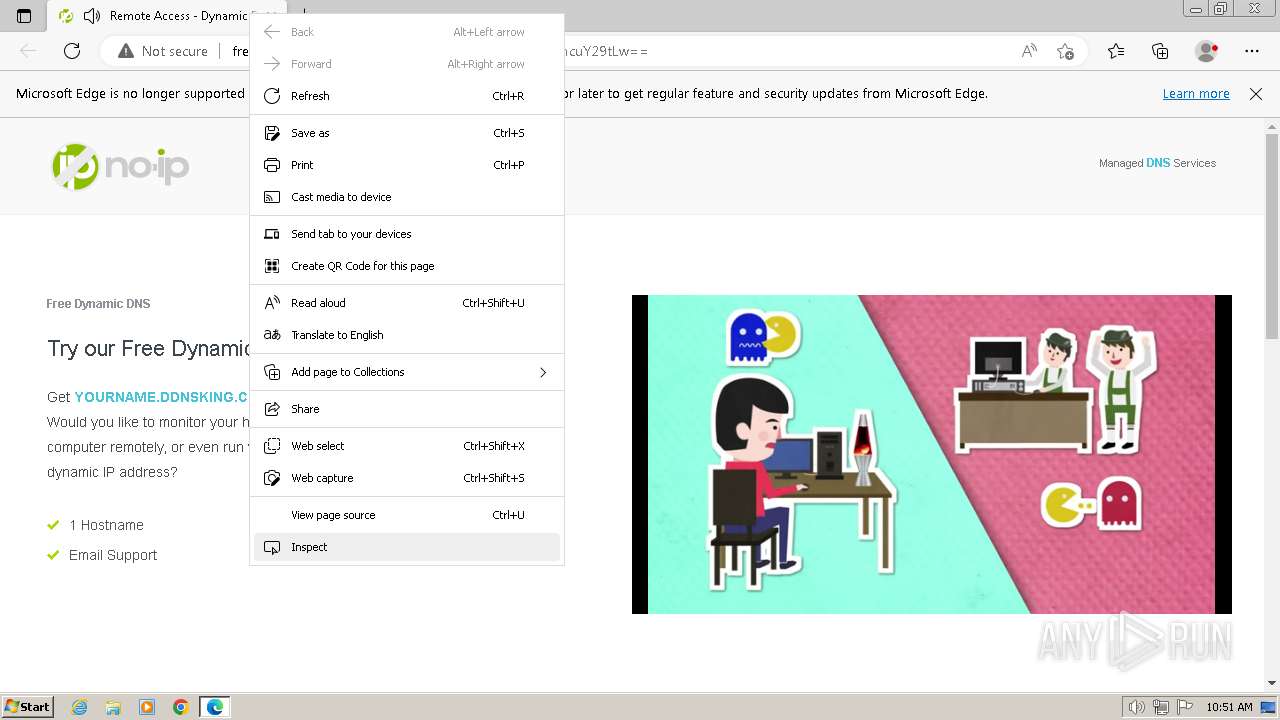This screenshot has width=1280, height=720.
Task: Open Collections toolbar icon
Action: coord(1160,51)
